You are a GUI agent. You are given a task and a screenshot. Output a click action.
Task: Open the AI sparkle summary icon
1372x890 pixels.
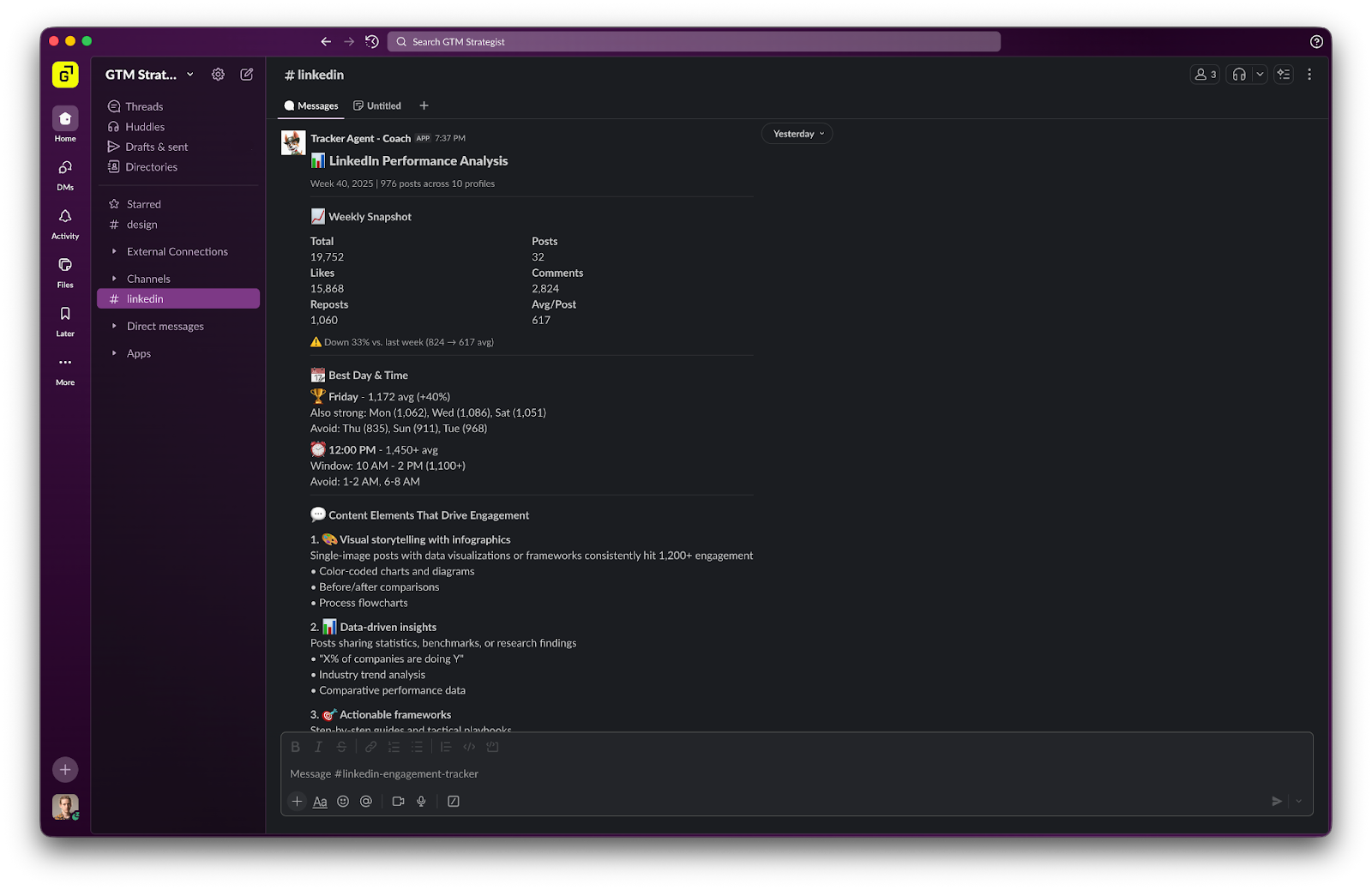(1284, 75)
